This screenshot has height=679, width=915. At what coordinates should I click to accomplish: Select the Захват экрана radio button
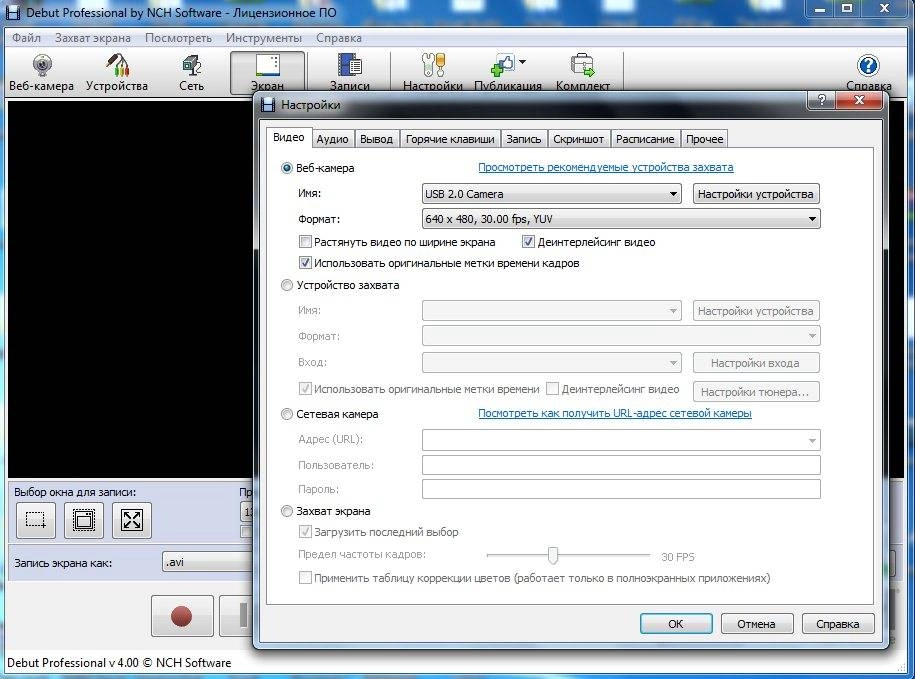pyautogui.click(x=287, y=511)
